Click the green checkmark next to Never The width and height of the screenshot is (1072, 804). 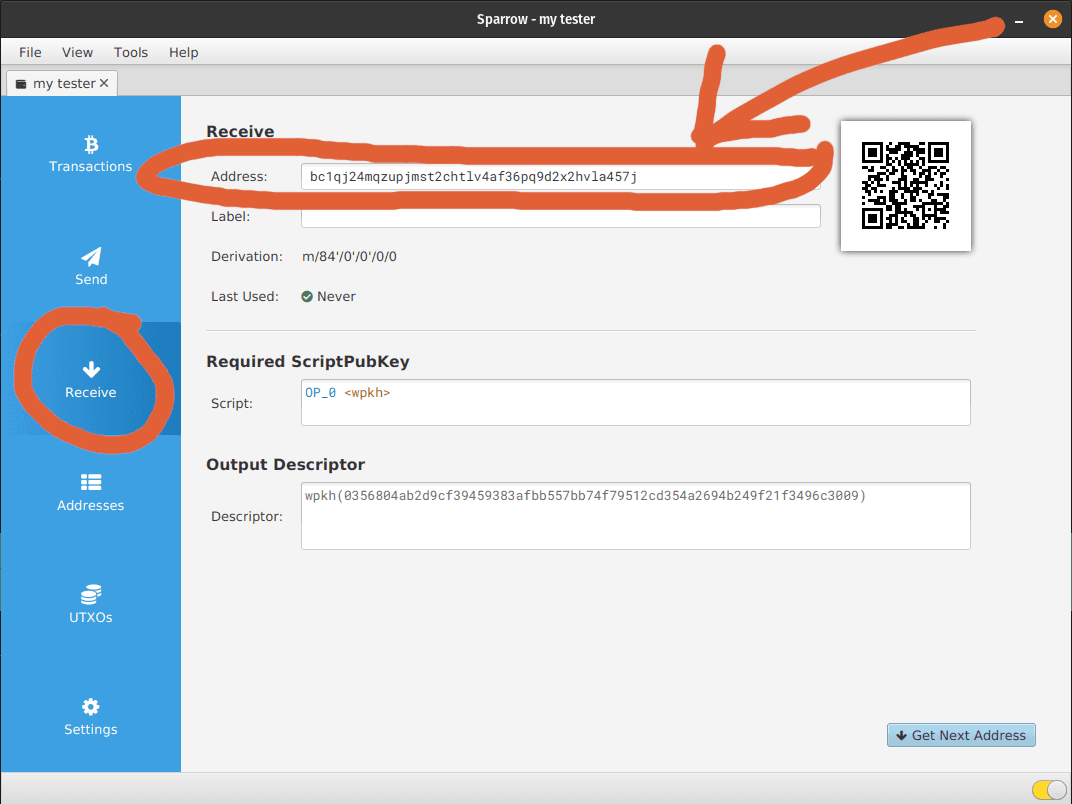[308, 296]
